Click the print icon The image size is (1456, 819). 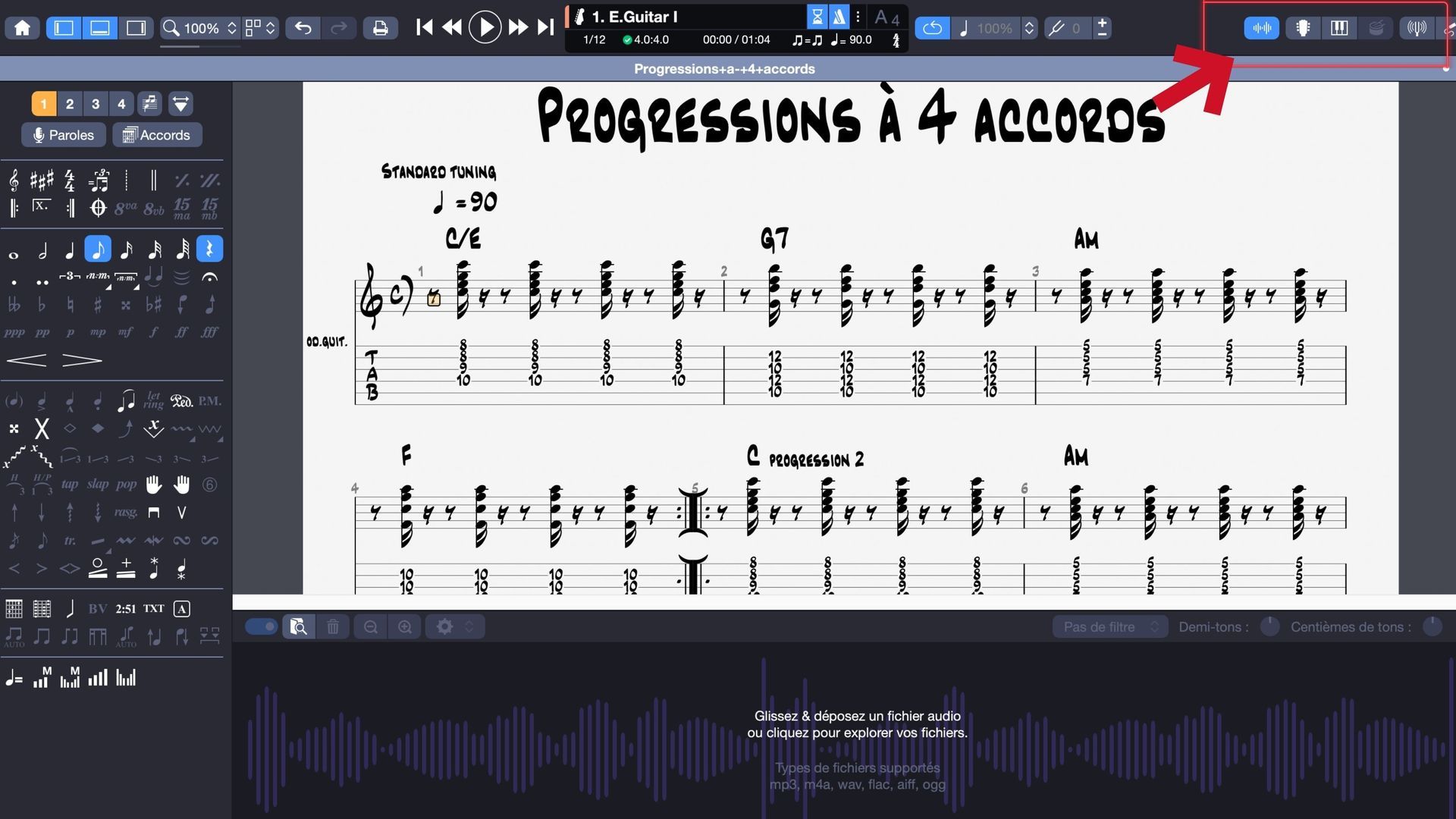(x=380, y=28)
